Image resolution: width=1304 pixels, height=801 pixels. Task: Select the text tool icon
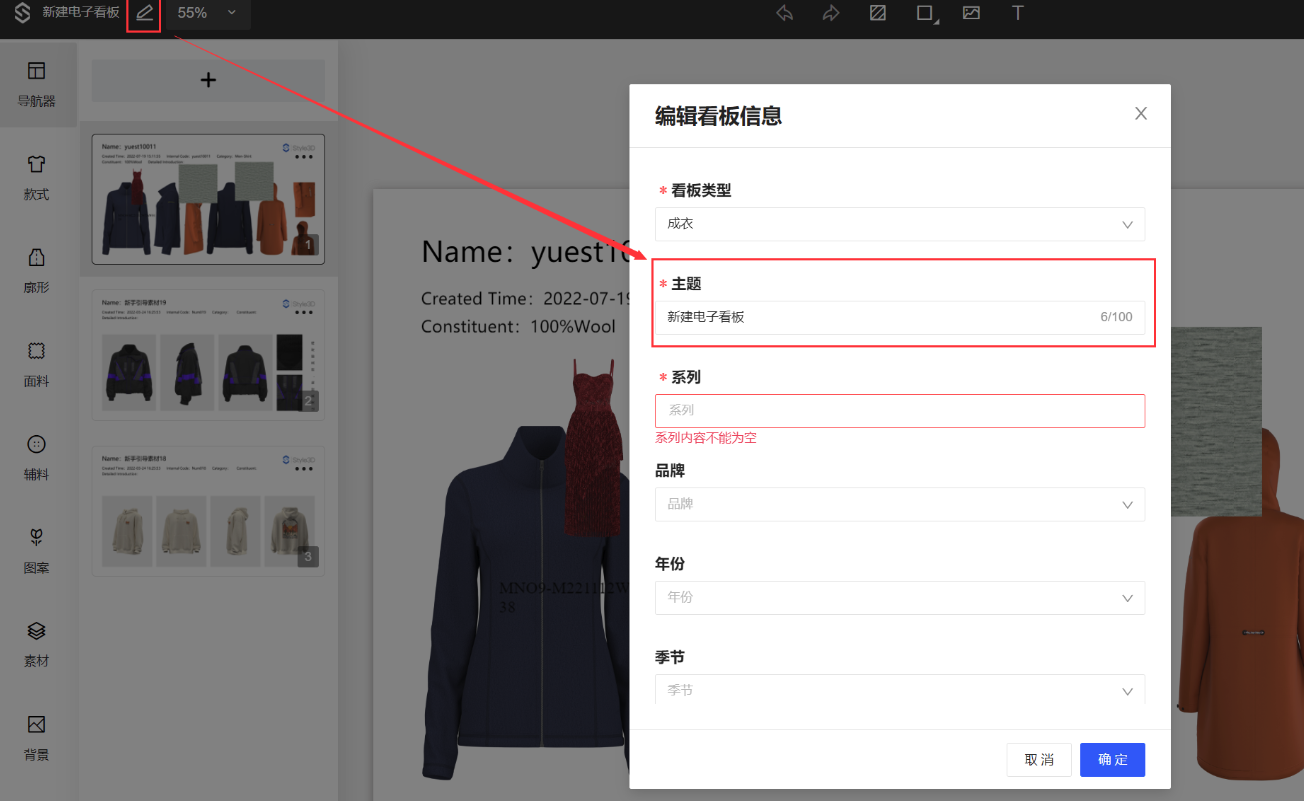coord(1018,13)
